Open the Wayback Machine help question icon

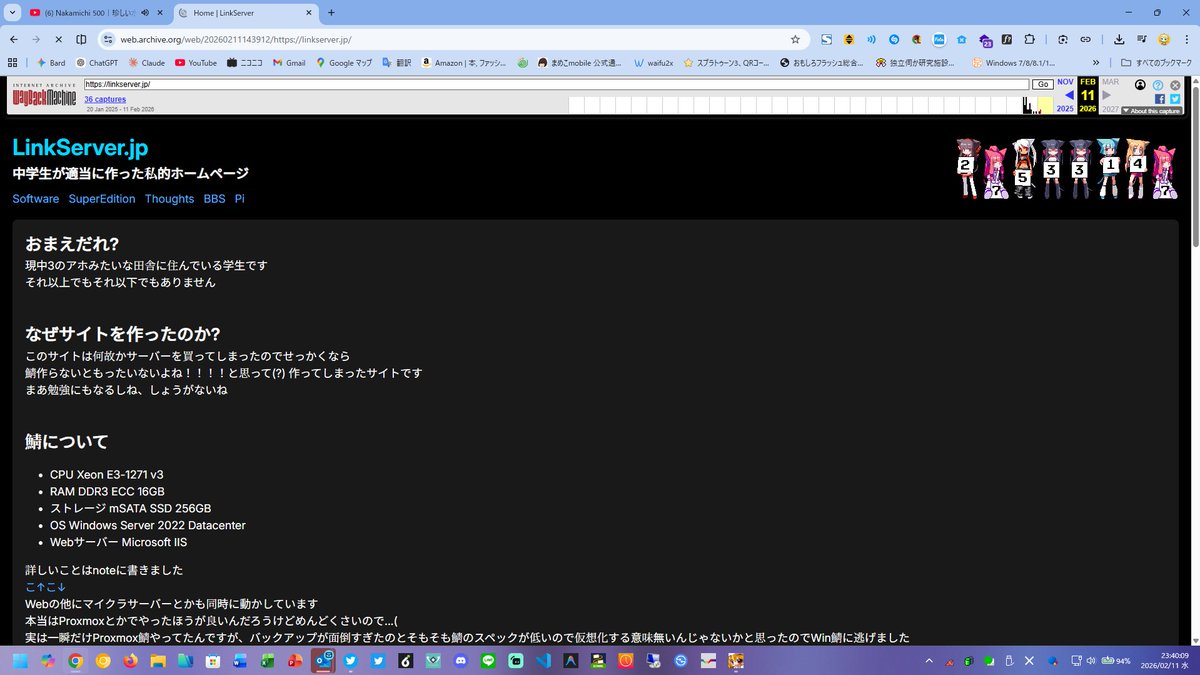1158,85
